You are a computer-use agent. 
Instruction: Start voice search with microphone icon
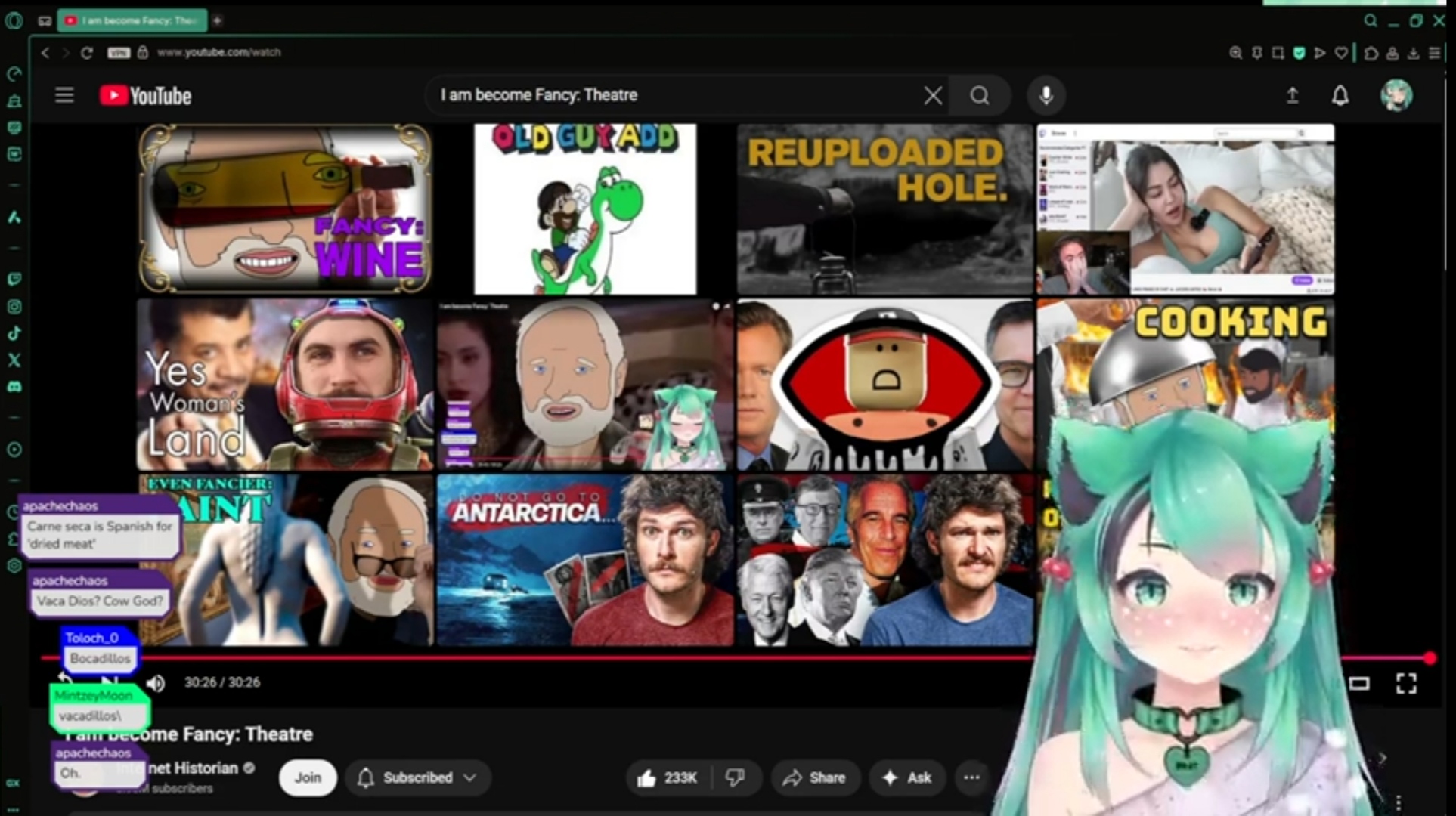coord(1046,95)
